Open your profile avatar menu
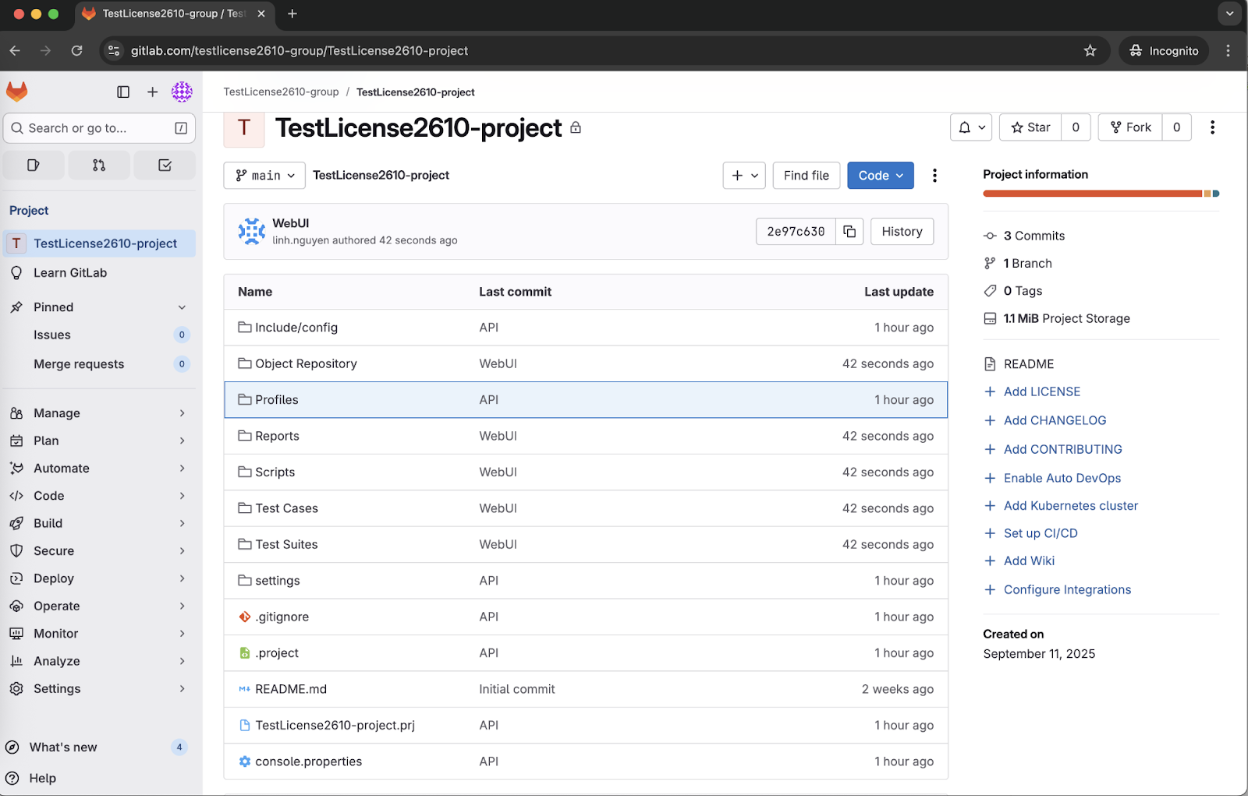 click(182, 91)
